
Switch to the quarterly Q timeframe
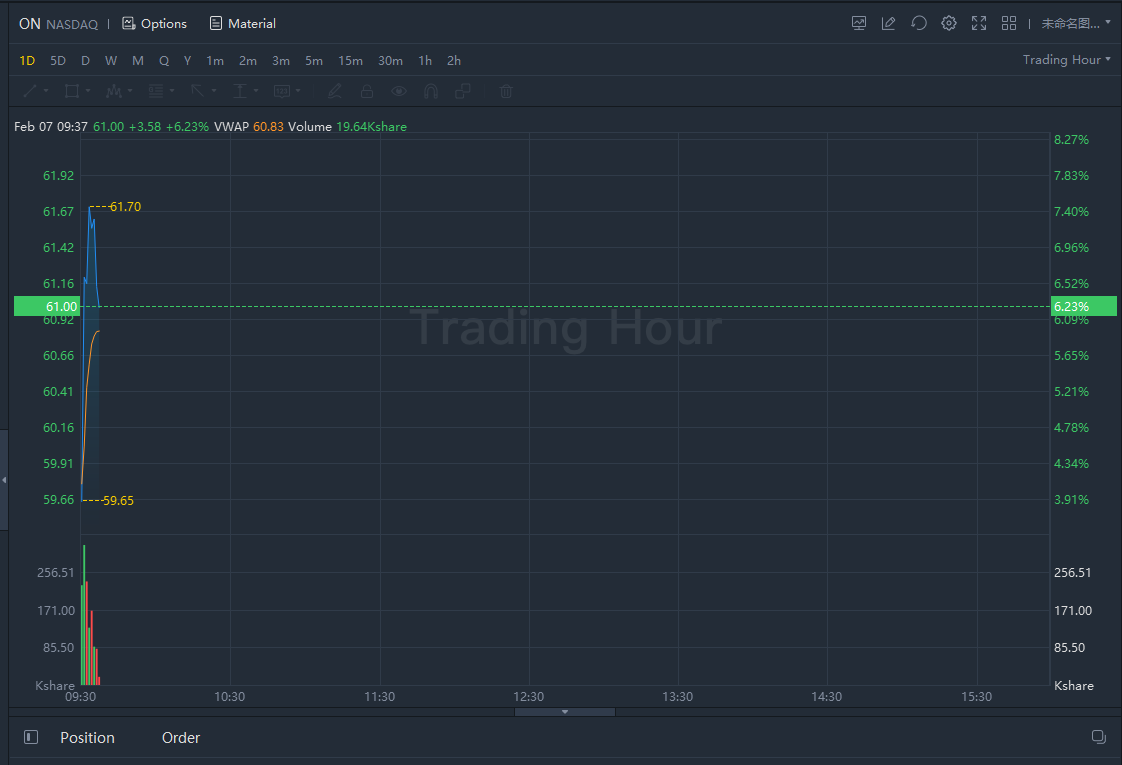tap(164, 61)
